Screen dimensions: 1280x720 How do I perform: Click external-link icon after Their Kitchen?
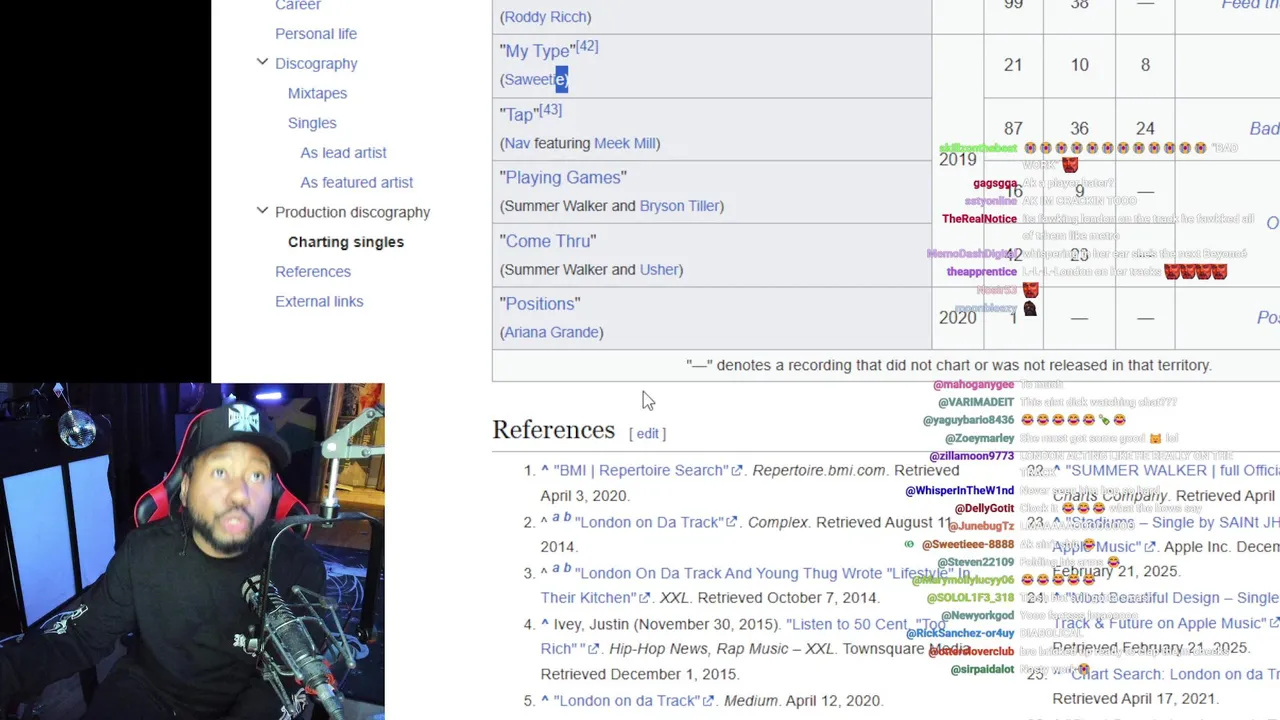point(646,598)
